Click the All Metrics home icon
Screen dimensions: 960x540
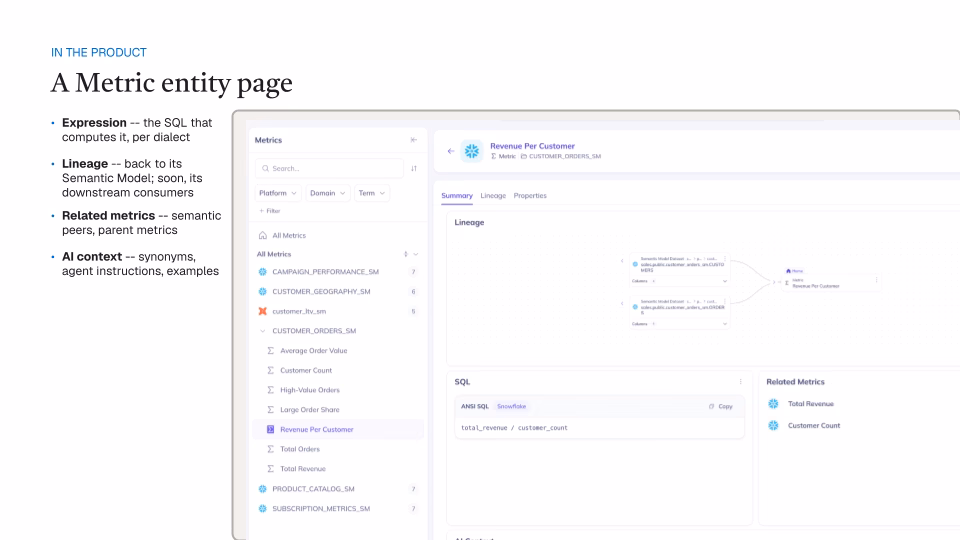pyautogui.click(x=263, y=235)
